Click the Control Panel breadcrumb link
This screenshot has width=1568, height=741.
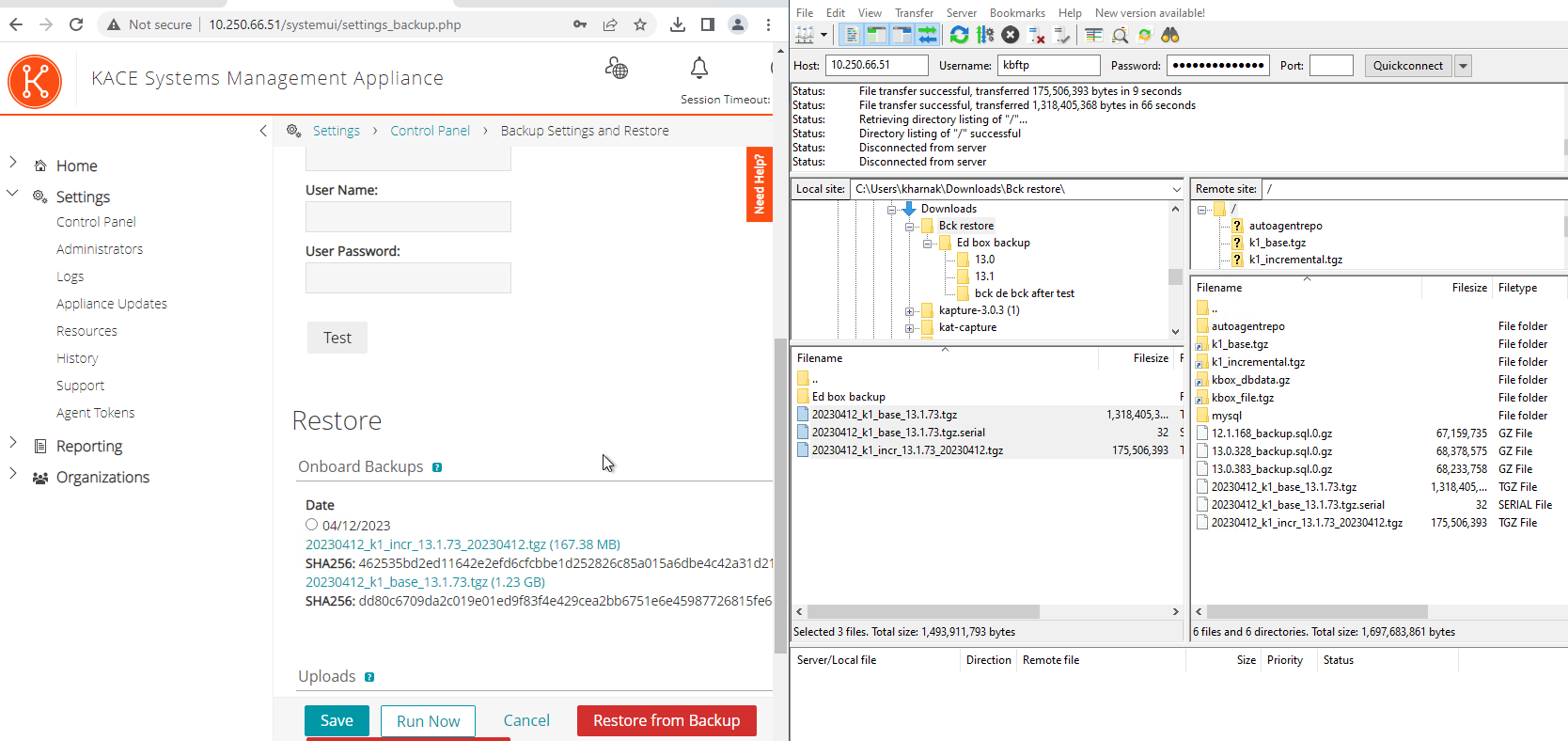(x=431, y=131)
